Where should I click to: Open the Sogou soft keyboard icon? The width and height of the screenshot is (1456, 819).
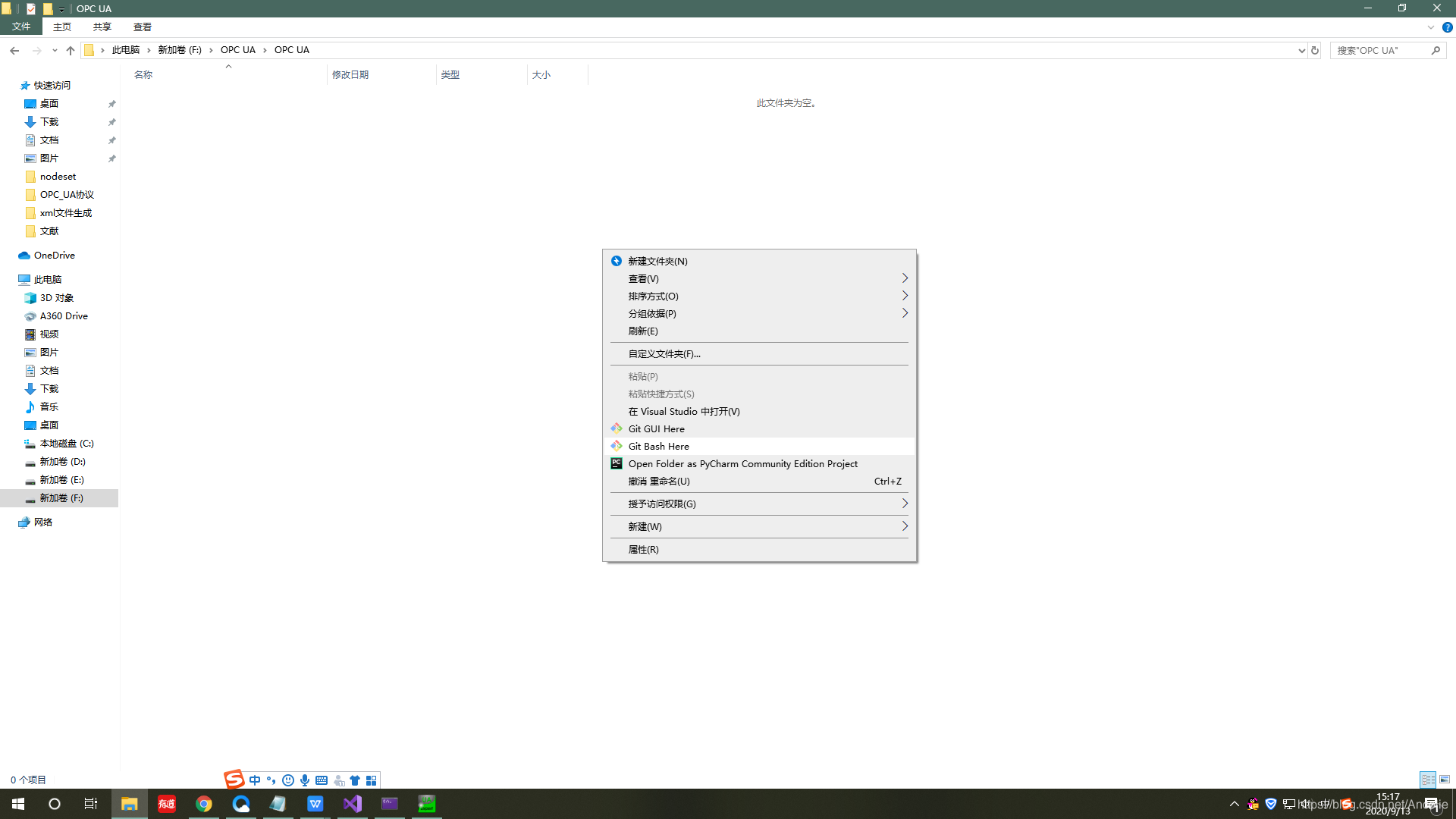322,780
